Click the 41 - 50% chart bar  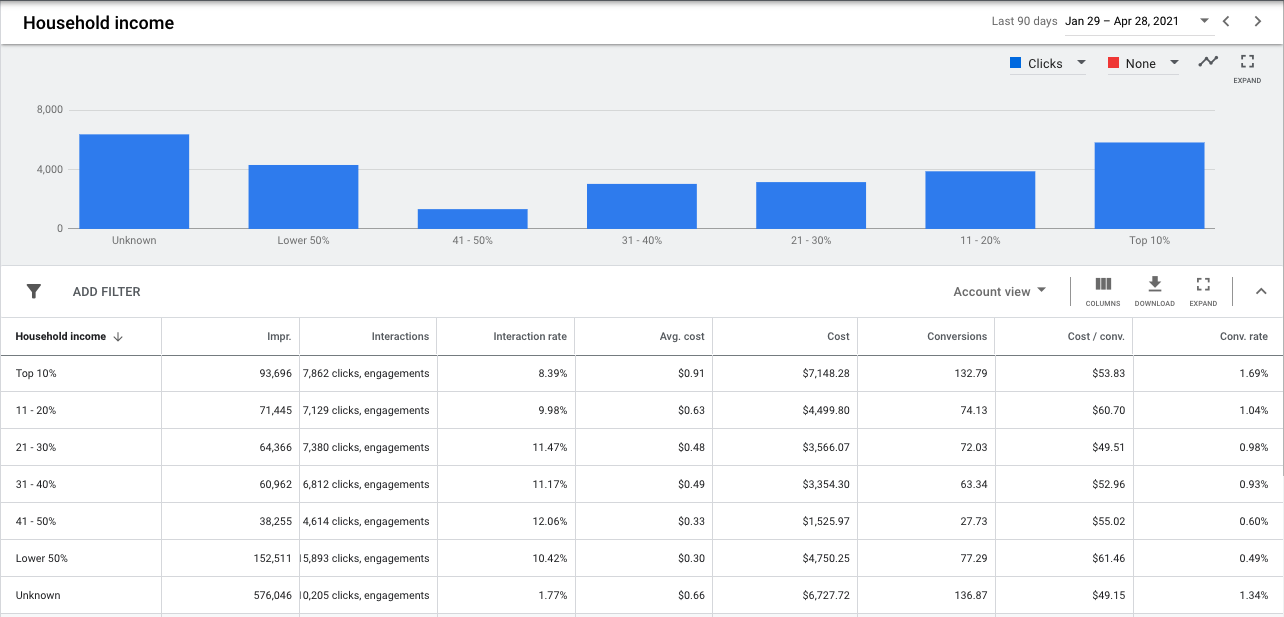472,219
